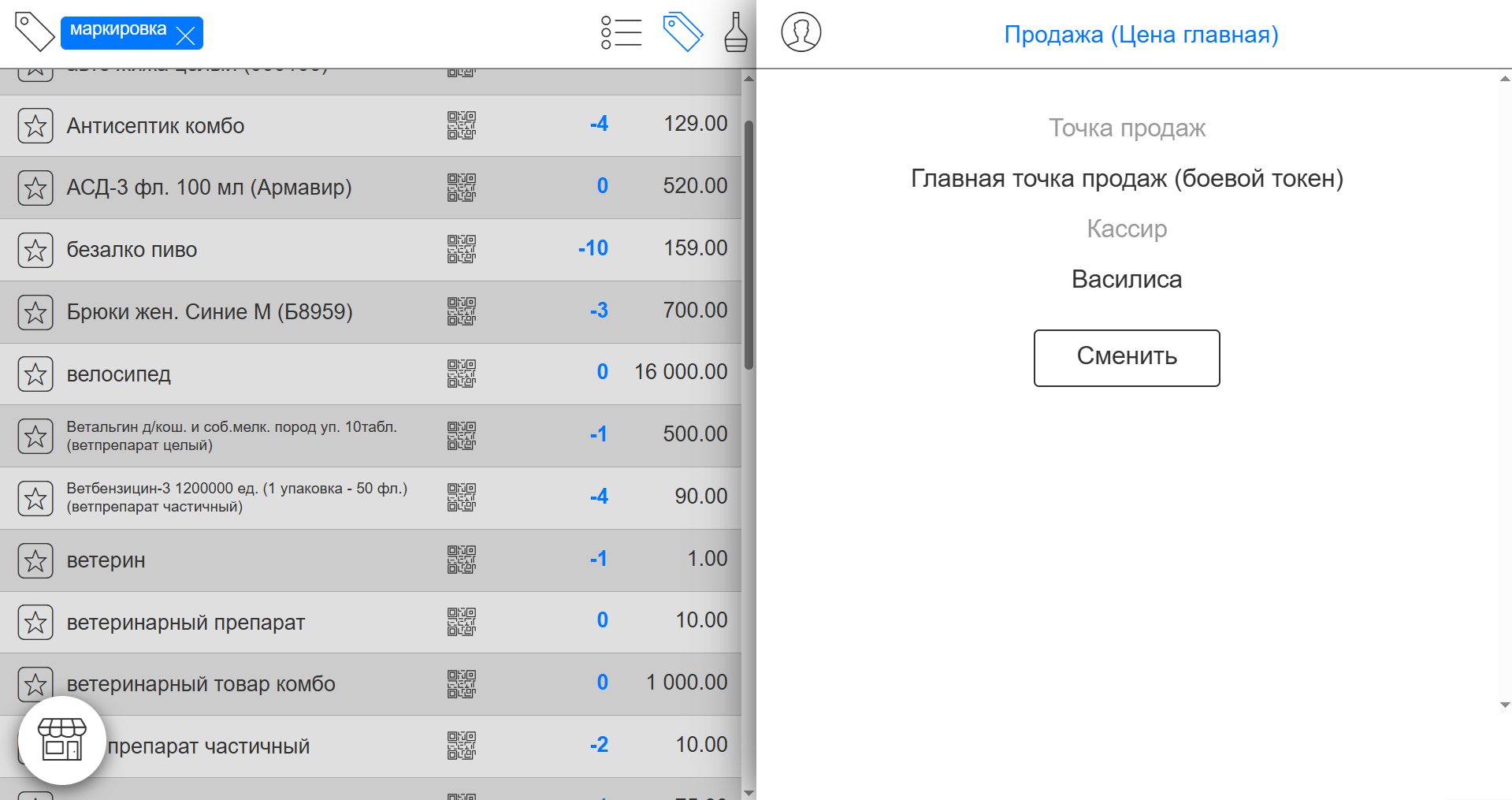This screenshot has height=800, width=1512.
Task: Select the ветеринарный препарат product
Action: [185, 623]
